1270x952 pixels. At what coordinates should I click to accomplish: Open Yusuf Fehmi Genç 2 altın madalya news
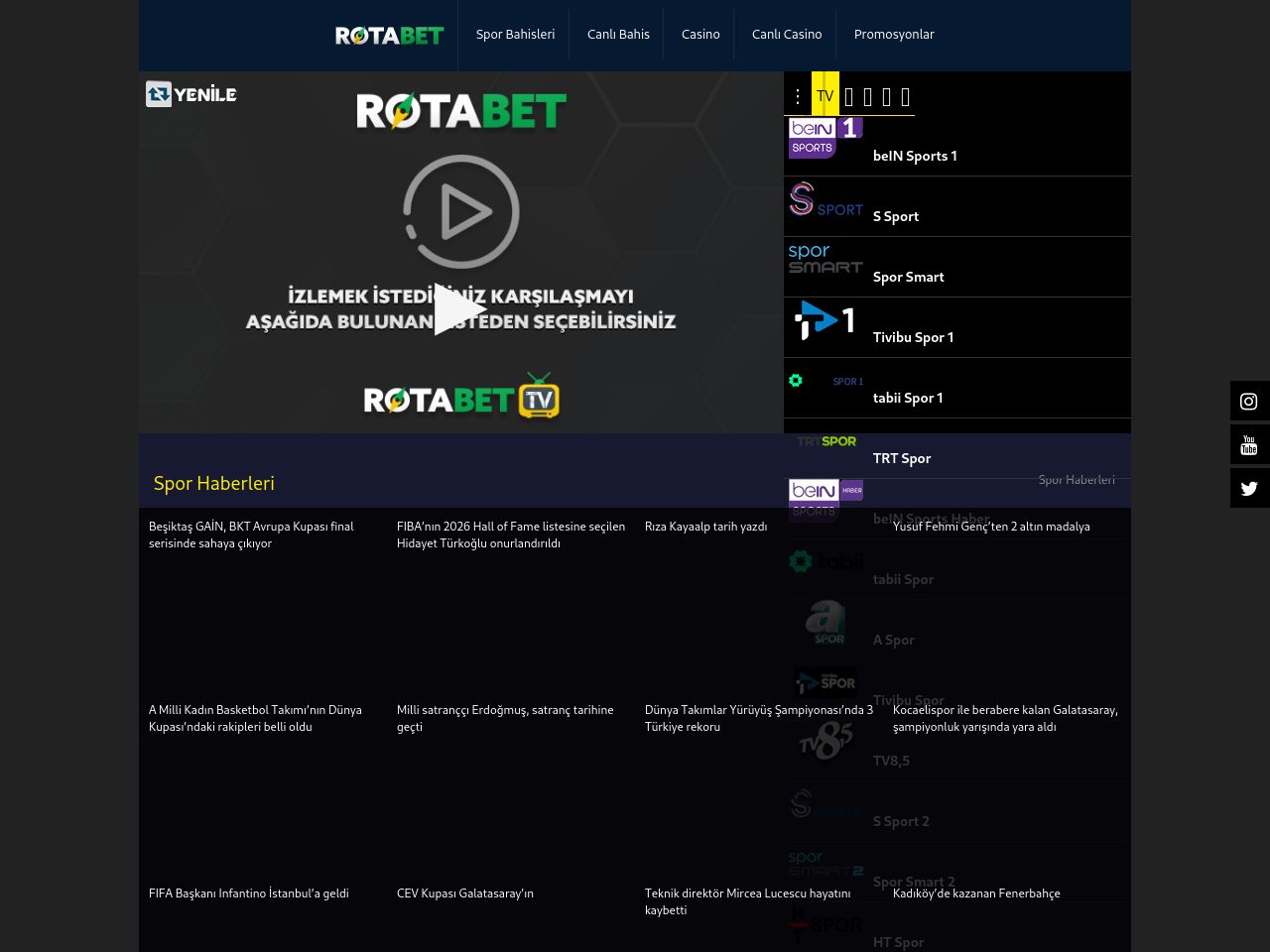tap(991, 528)
